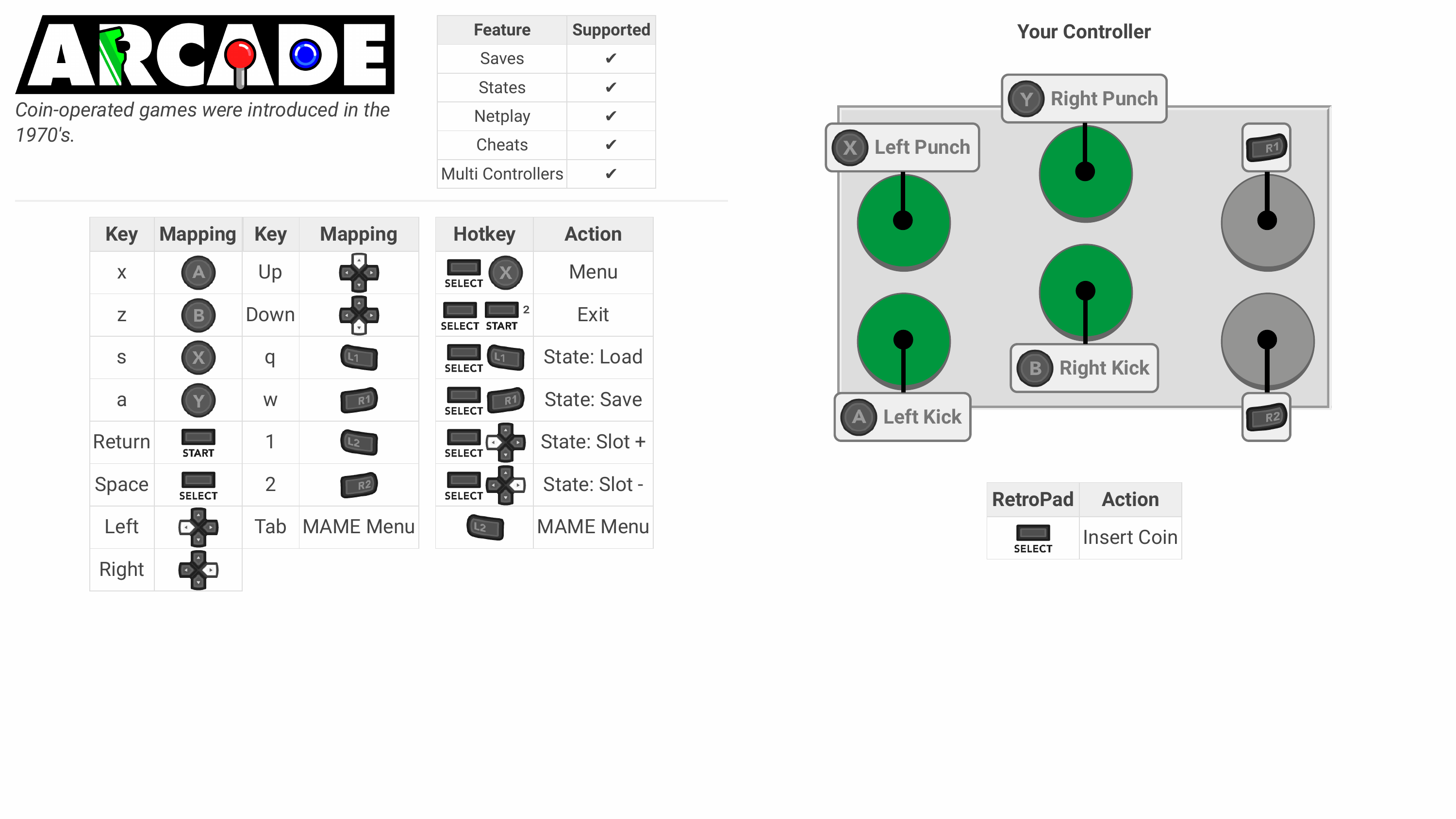Click the Netplay supported checkmark
This screenshot has height=819, width=1456.
click(610, 116)
